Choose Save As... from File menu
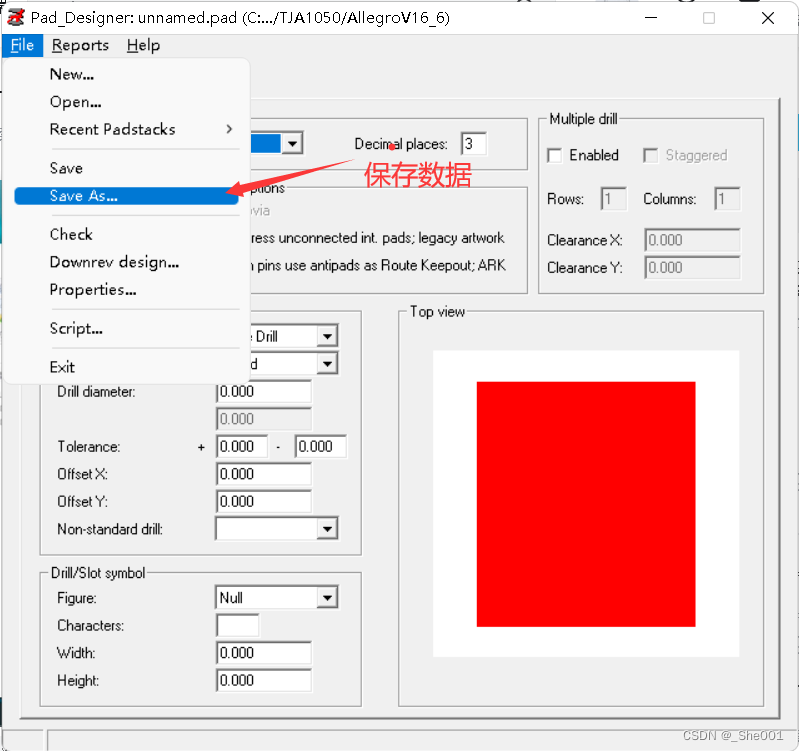Image resolution: width=799 pixels, height=751 pixels. [84, 196]
